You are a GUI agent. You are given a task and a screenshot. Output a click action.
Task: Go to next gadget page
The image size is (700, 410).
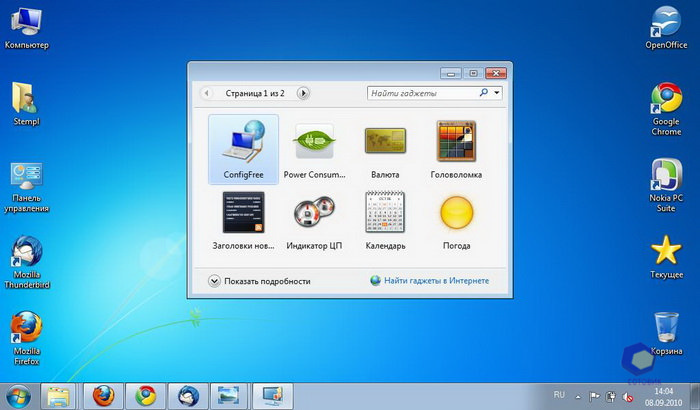(304, 93)
